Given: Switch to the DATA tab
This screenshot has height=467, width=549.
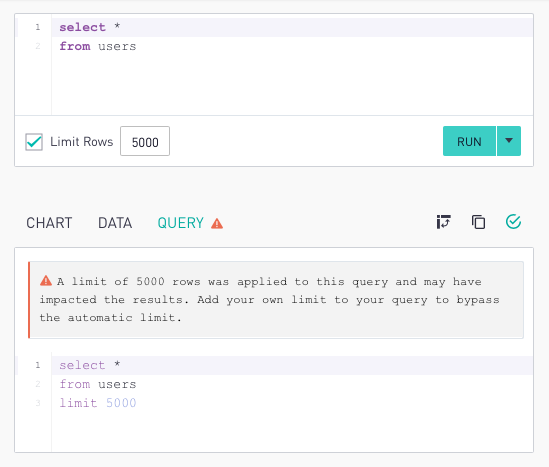Looking at the screenshot, I should tap(115, 223).
